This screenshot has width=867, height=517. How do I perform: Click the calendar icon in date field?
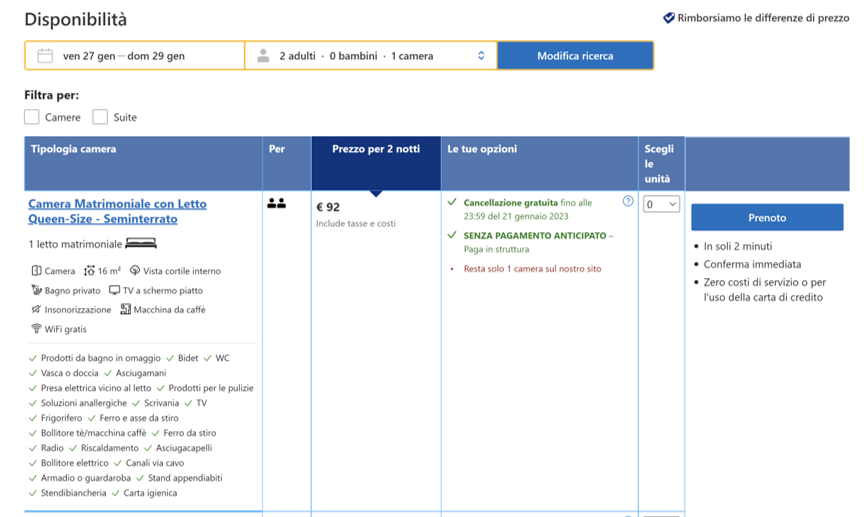click(45, 56)
